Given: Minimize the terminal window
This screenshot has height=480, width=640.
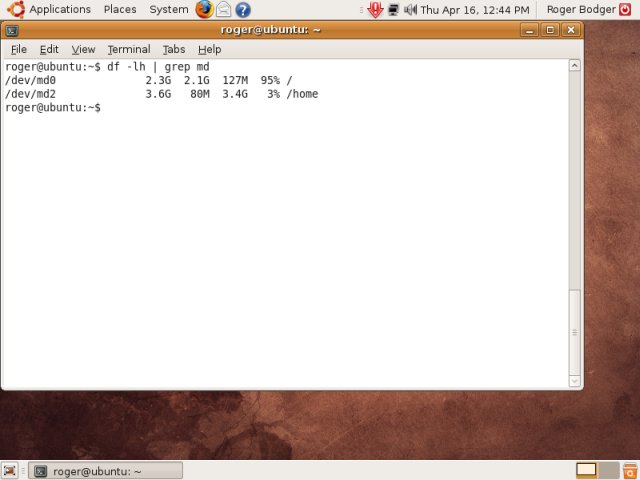Looking at the screenshot, I should click(529, 30).
